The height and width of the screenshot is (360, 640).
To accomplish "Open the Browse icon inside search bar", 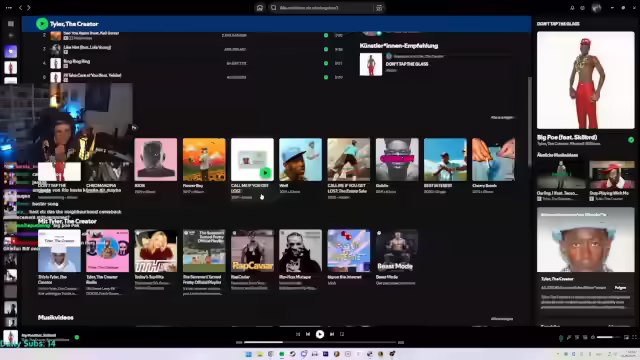I will [379, 8].
